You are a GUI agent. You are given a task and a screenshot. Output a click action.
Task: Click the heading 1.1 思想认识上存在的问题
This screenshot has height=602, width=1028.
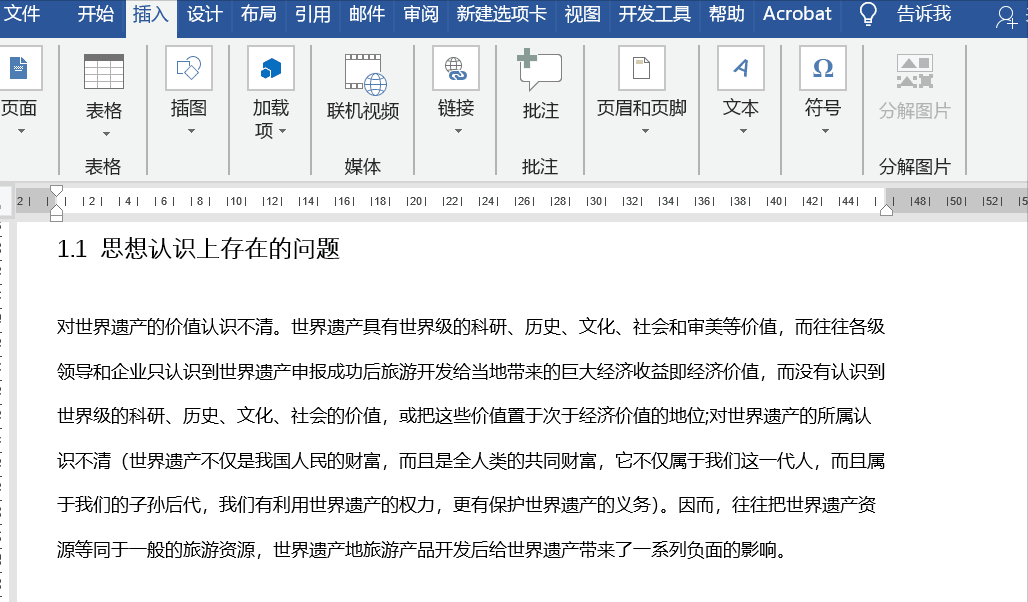(198, 249)
